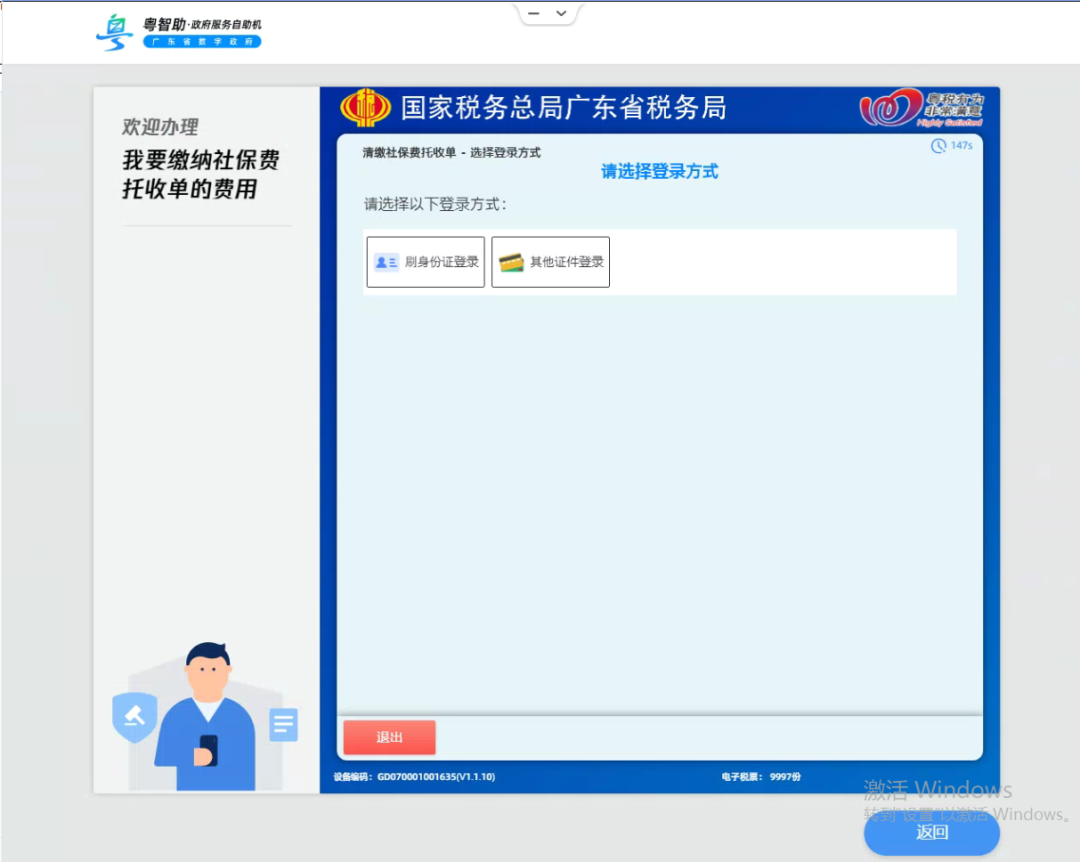
Task: Expand the chevron dropdown at the top center
Action: pyautogui.click(x=561, y=13)
